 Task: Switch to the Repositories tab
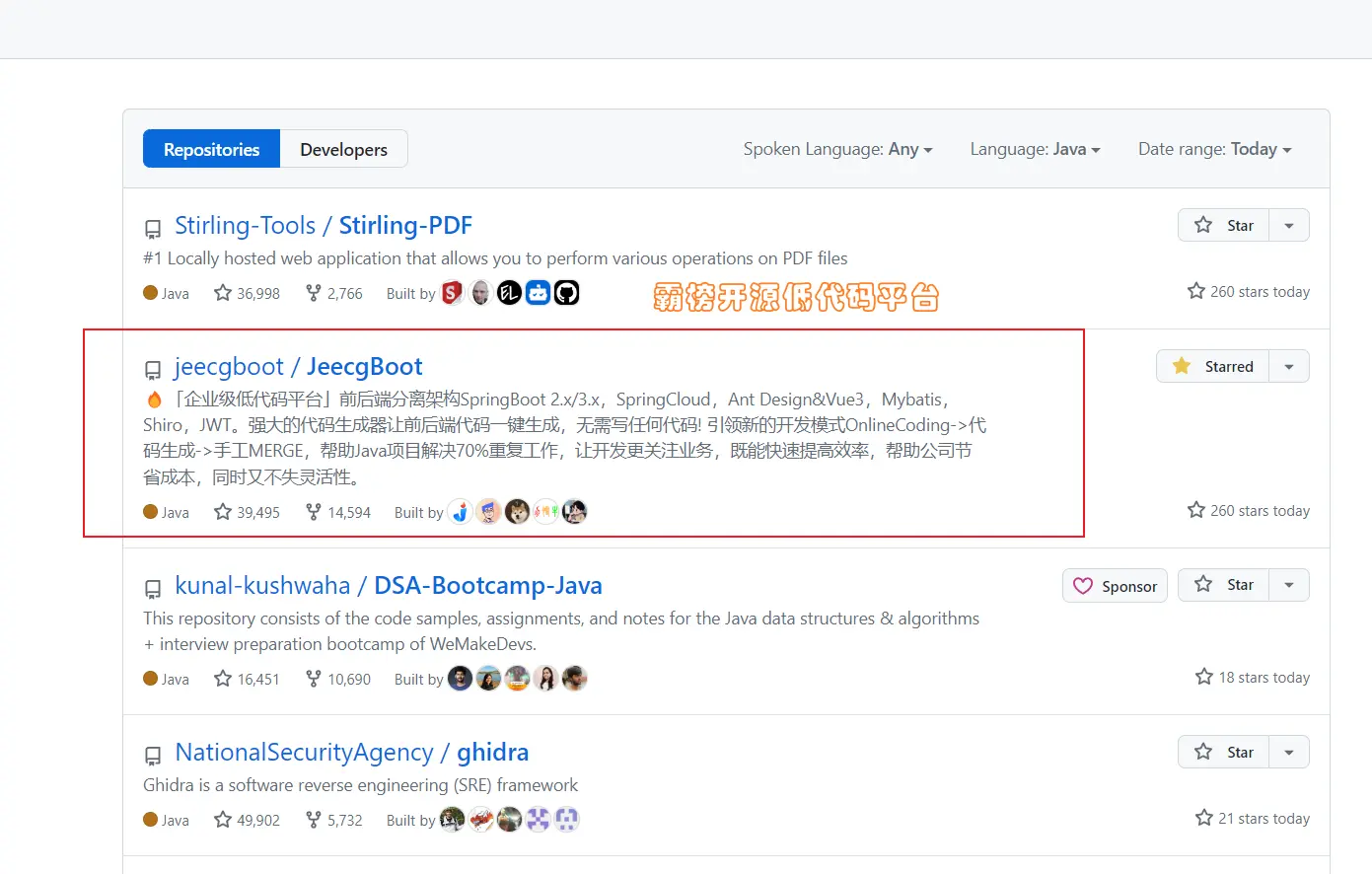211,149
